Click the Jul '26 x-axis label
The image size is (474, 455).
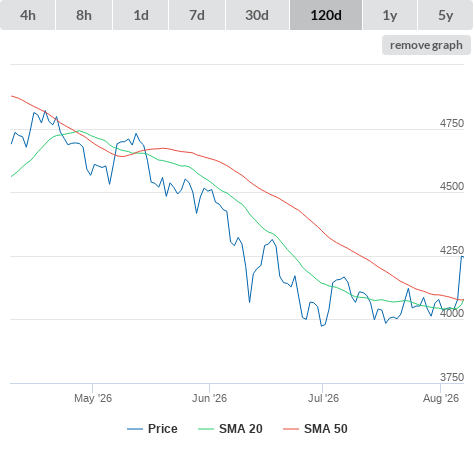click(323, 398)
